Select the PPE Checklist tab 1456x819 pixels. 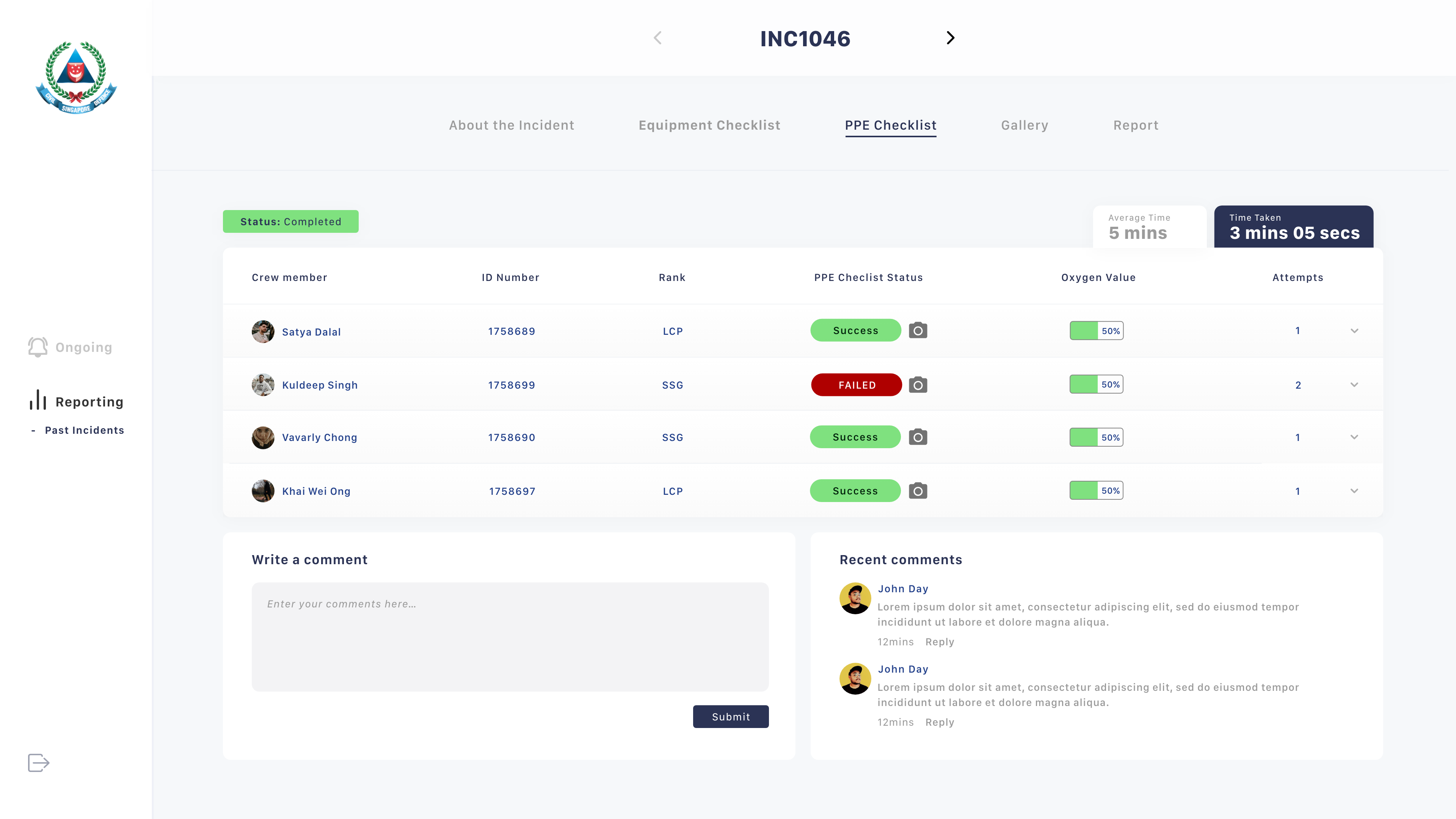click(891, 126)
